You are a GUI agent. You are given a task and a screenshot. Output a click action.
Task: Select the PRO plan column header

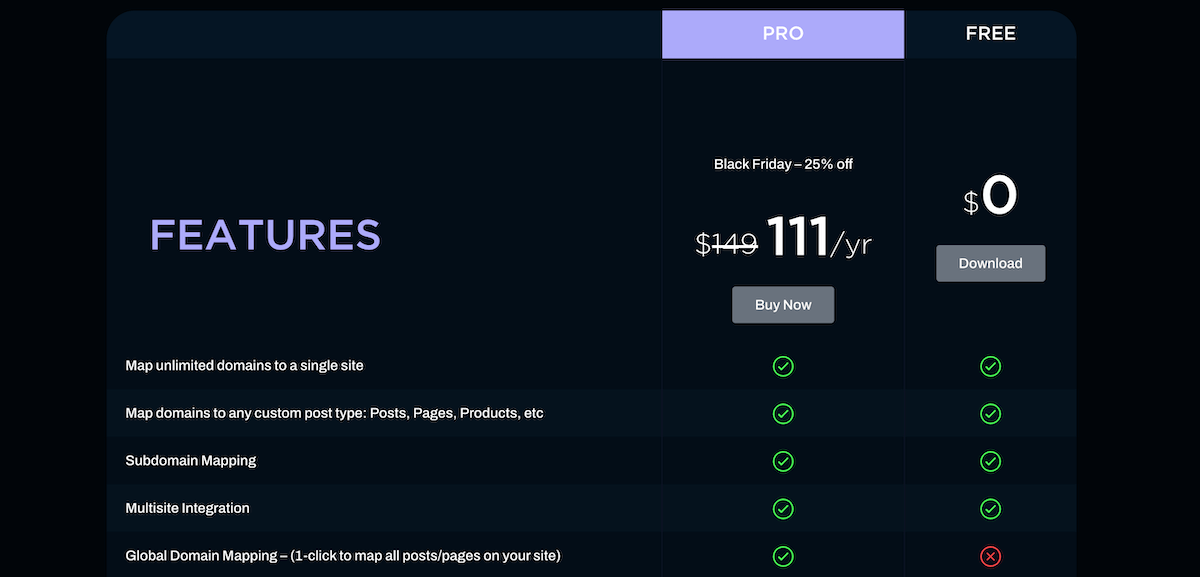point(783,34)
